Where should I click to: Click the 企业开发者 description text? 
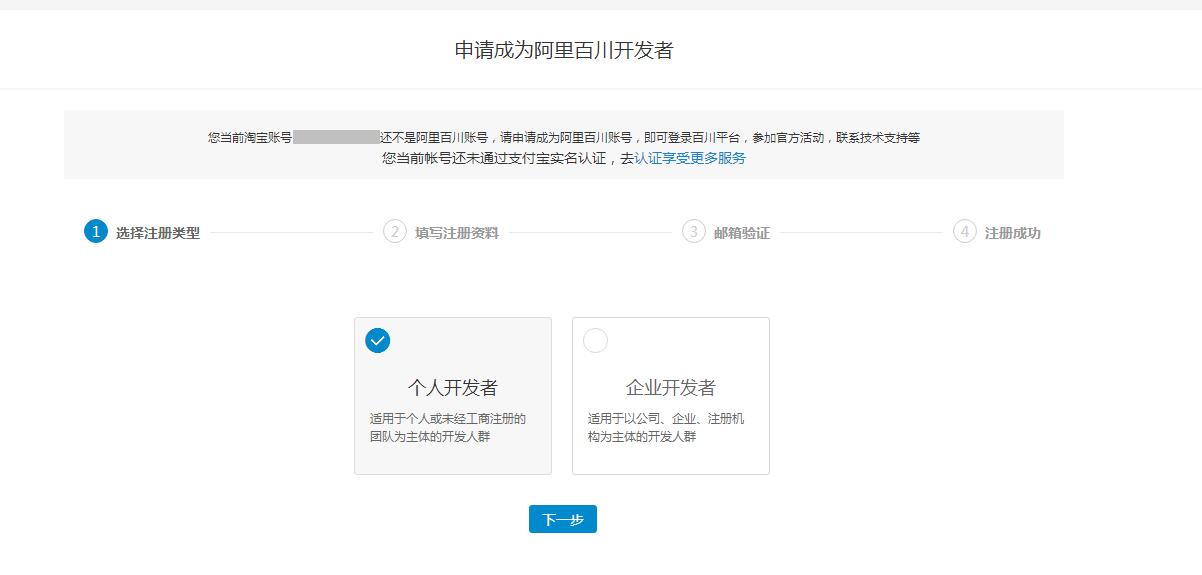coord(666,428)
